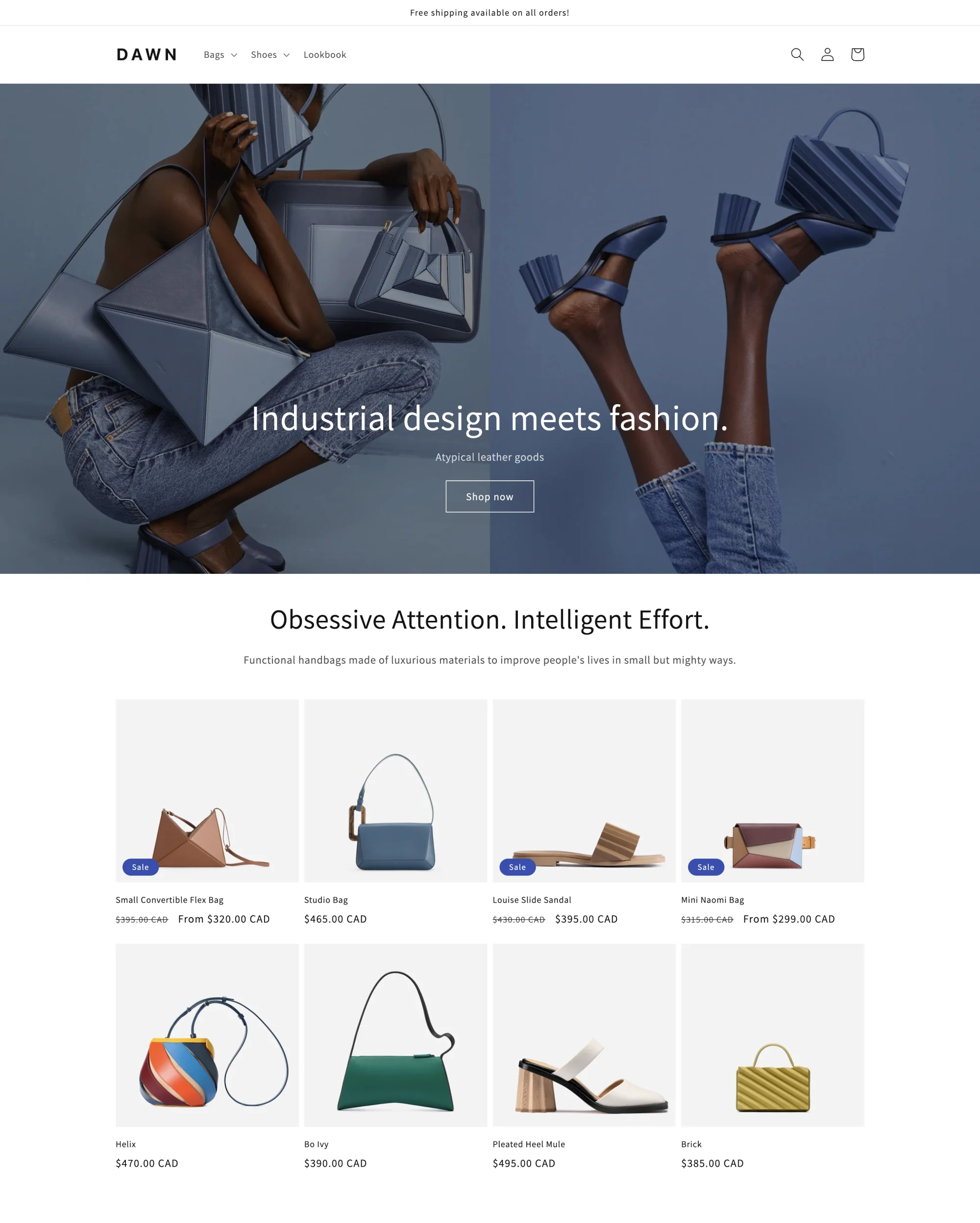Click the Shop now button

(x=490, y=496)
